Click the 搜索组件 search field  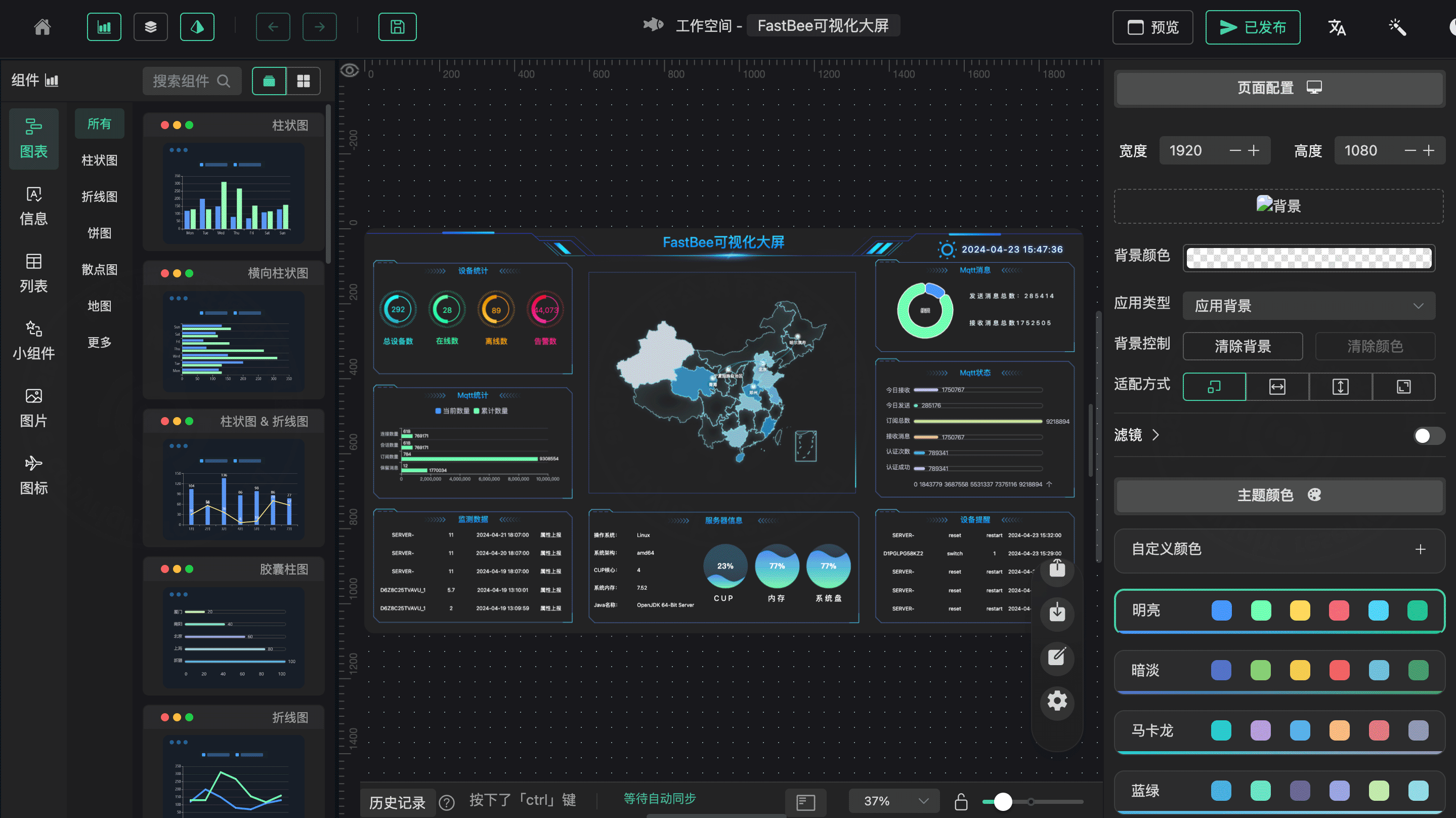[192, 81]
